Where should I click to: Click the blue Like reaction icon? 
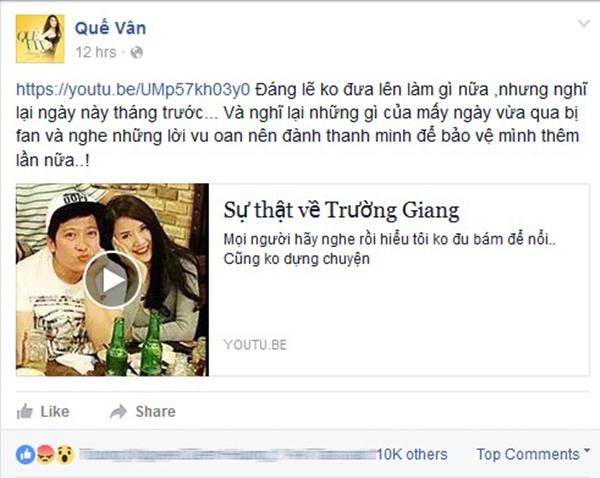[25, 454]
